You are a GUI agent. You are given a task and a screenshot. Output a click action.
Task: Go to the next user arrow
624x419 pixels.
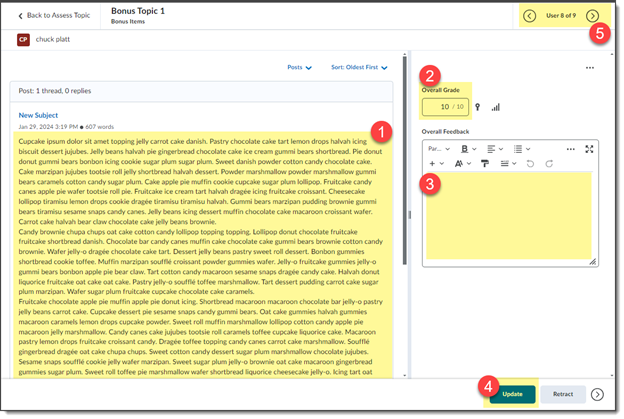(593, 16)
